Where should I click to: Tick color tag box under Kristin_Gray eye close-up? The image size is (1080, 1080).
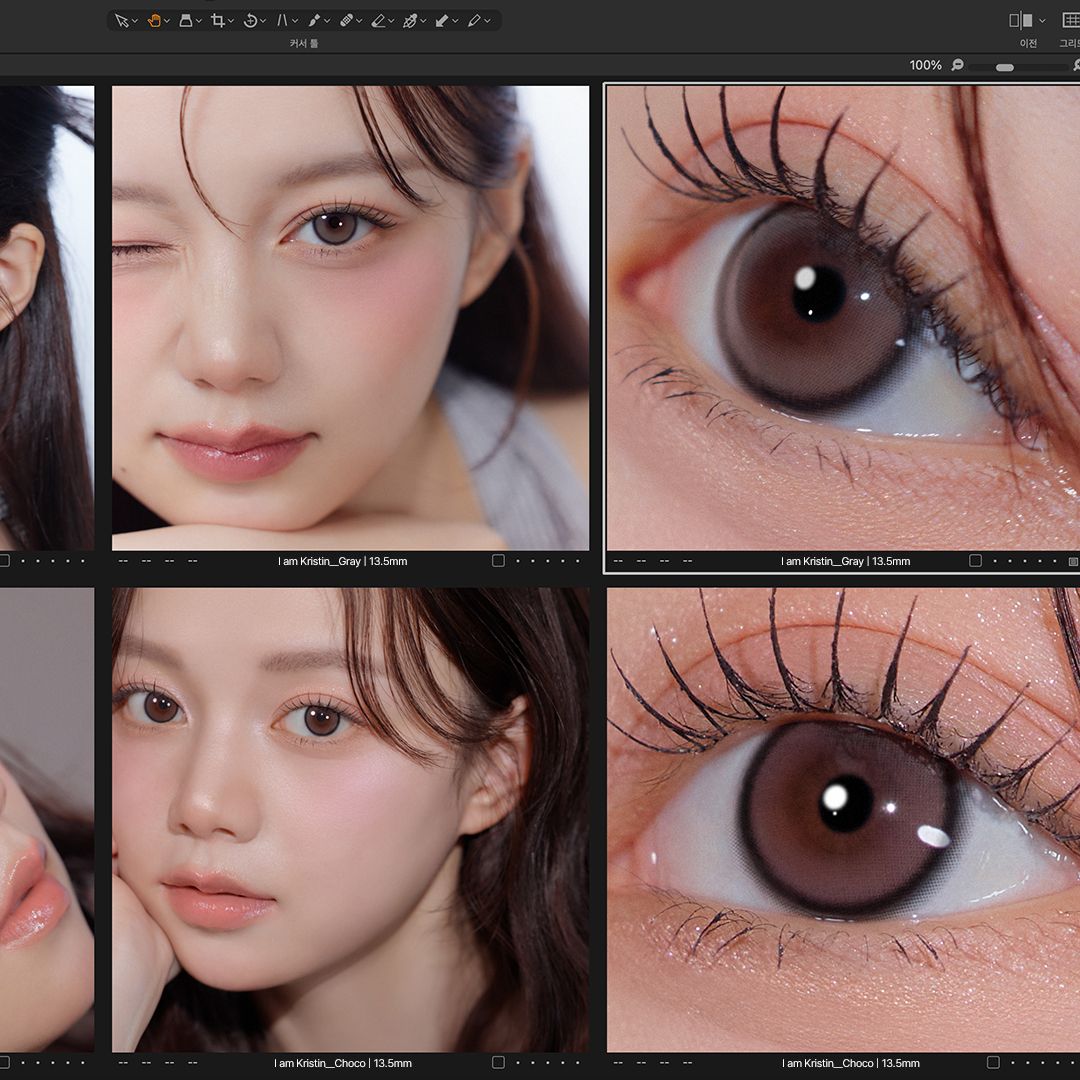click(x=975, y=561)
